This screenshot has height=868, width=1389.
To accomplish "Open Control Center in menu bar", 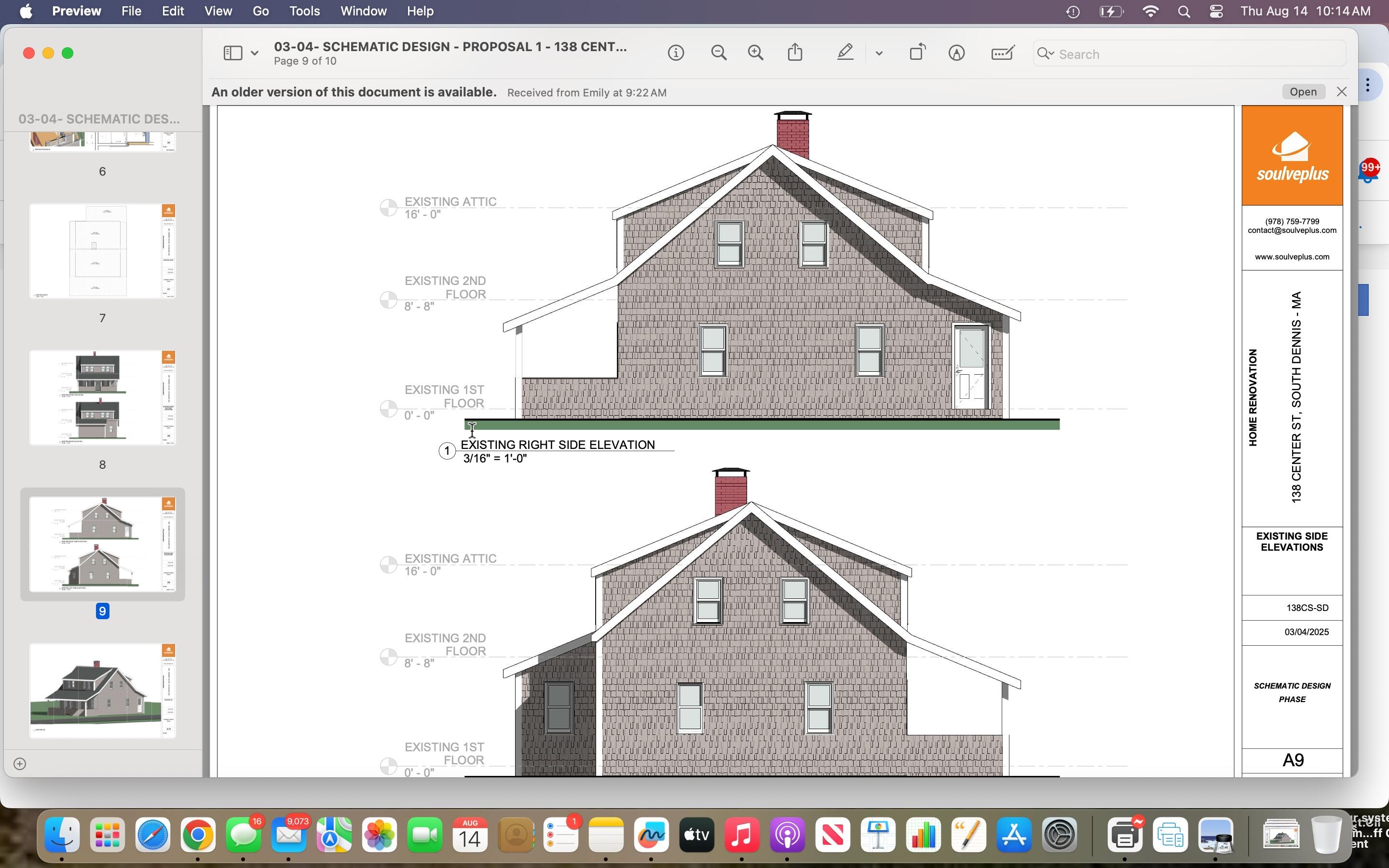I will tap(1216, 12).
